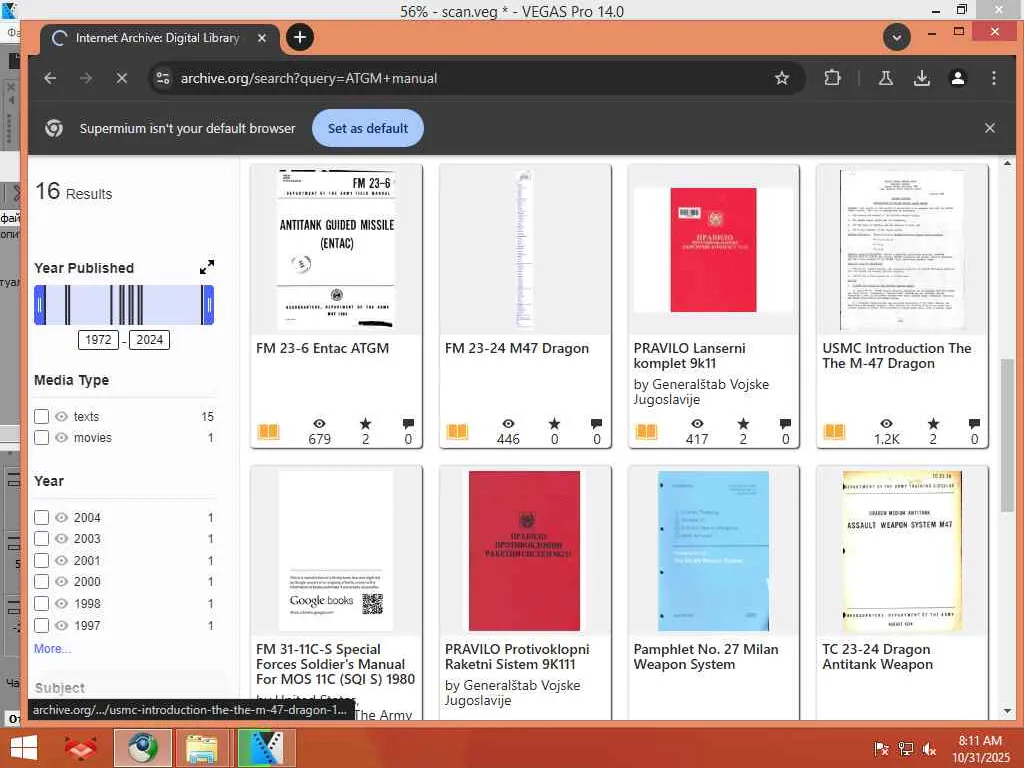Click reviews icon on PRAVILO Lanserni card
Screen dimensions: 1024x768
tap(785, 424)
